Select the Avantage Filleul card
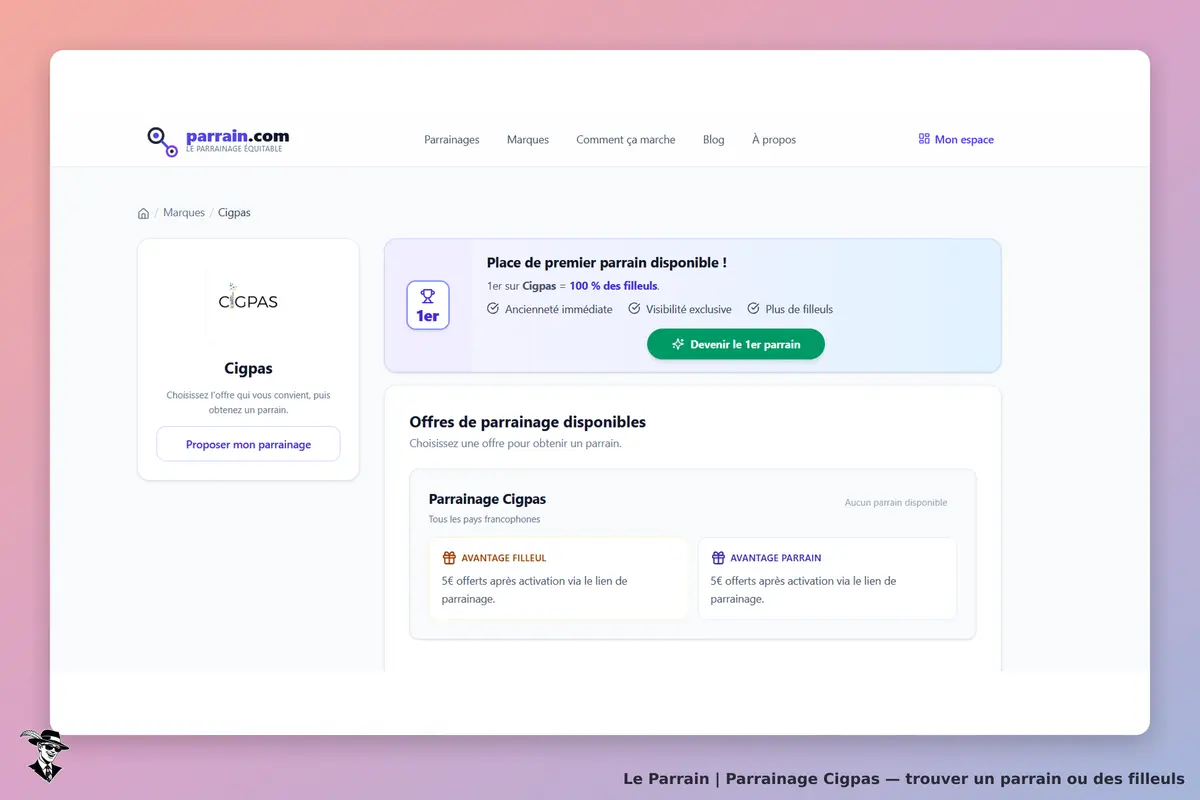 [x=559, y=579]
